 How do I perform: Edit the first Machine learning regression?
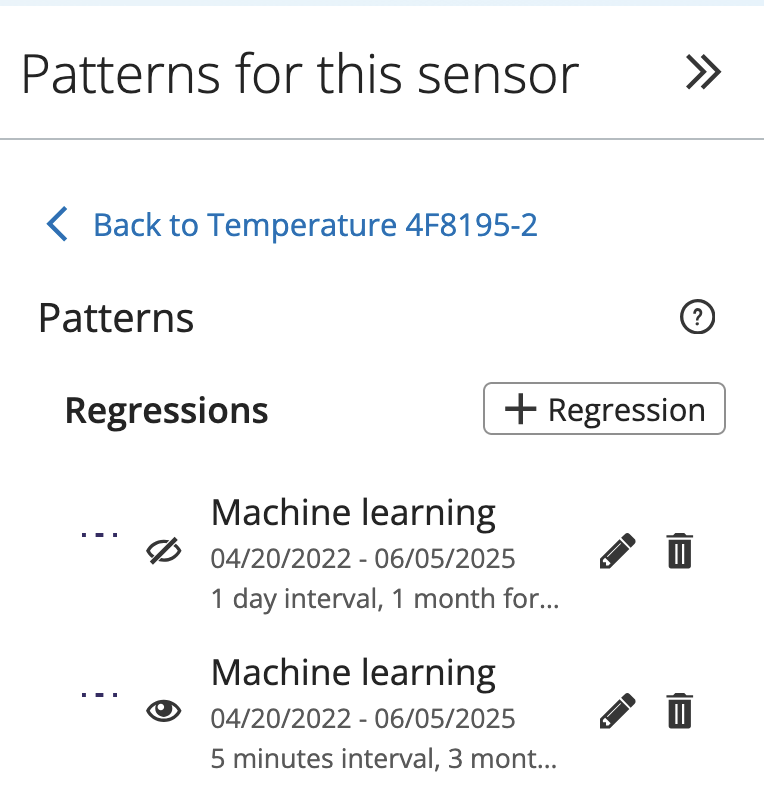[617, 550]
